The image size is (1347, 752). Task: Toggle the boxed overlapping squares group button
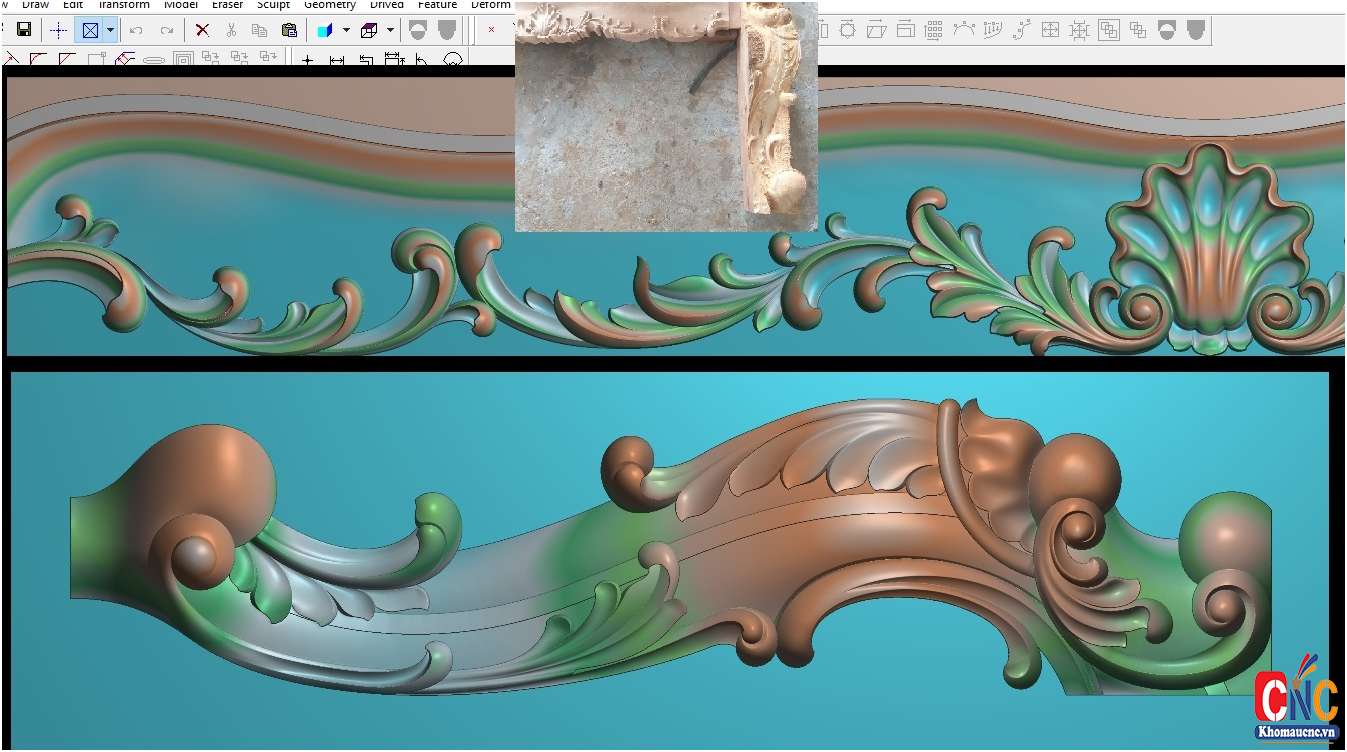1109,30
